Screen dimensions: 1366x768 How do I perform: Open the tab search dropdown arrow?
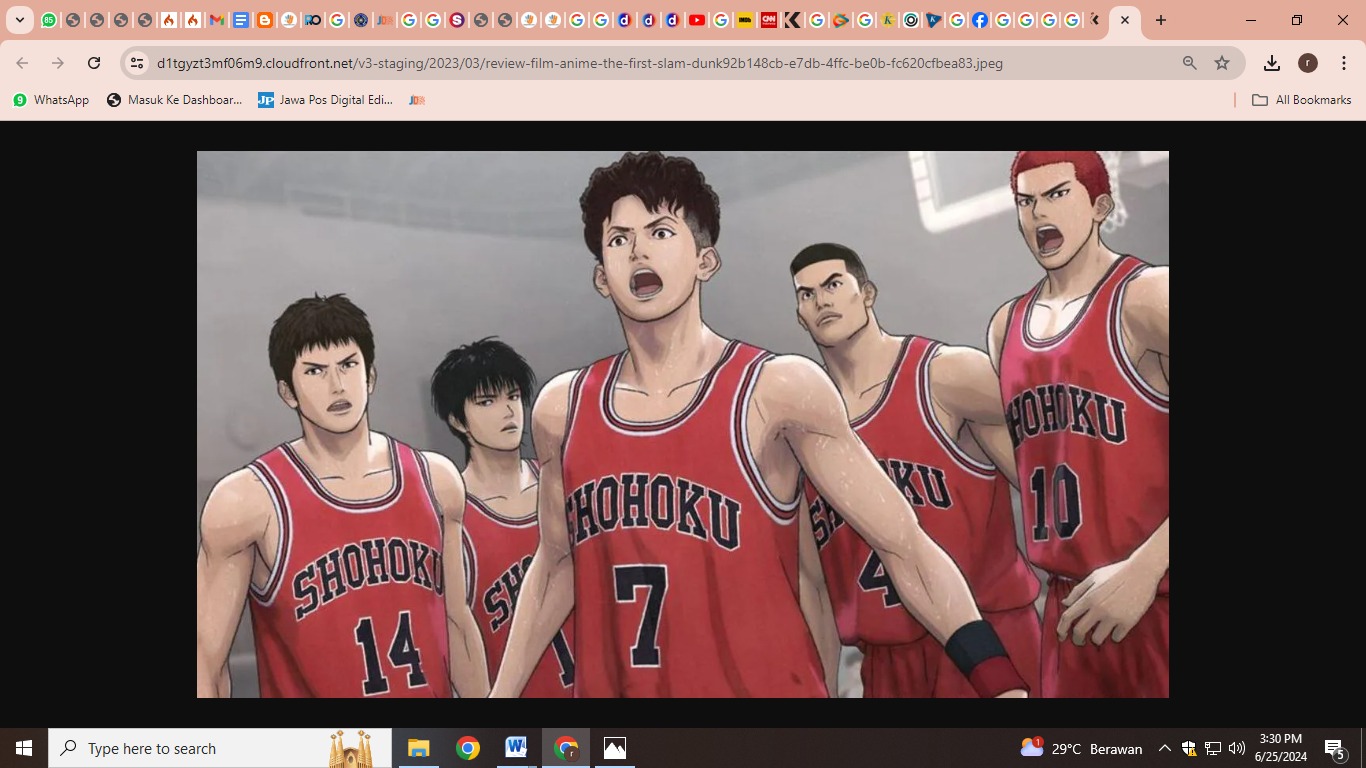point(19,20)
